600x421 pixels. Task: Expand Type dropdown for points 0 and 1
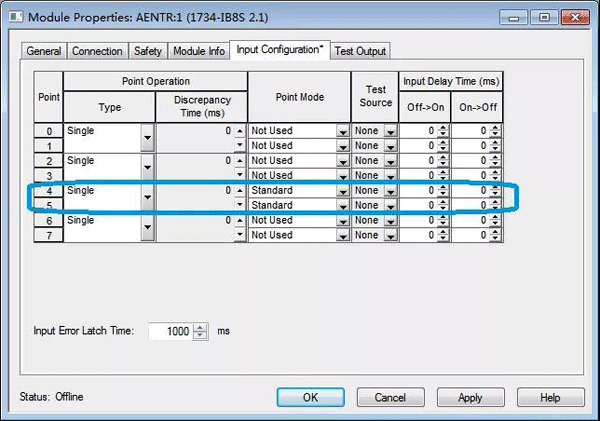point(148,138)
